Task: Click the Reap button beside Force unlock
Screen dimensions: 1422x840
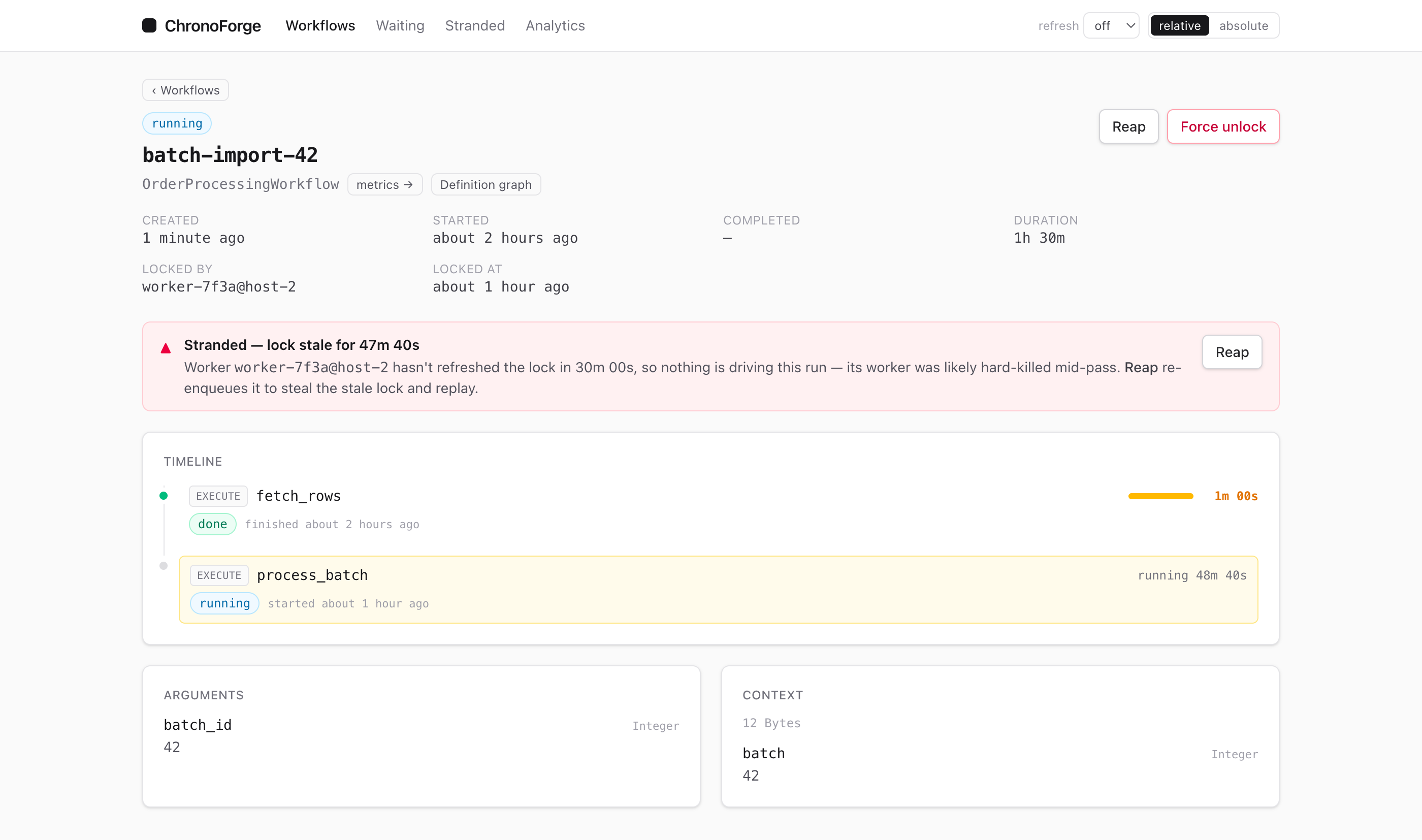Action: pyautogui.click(x=1128, y=126)
